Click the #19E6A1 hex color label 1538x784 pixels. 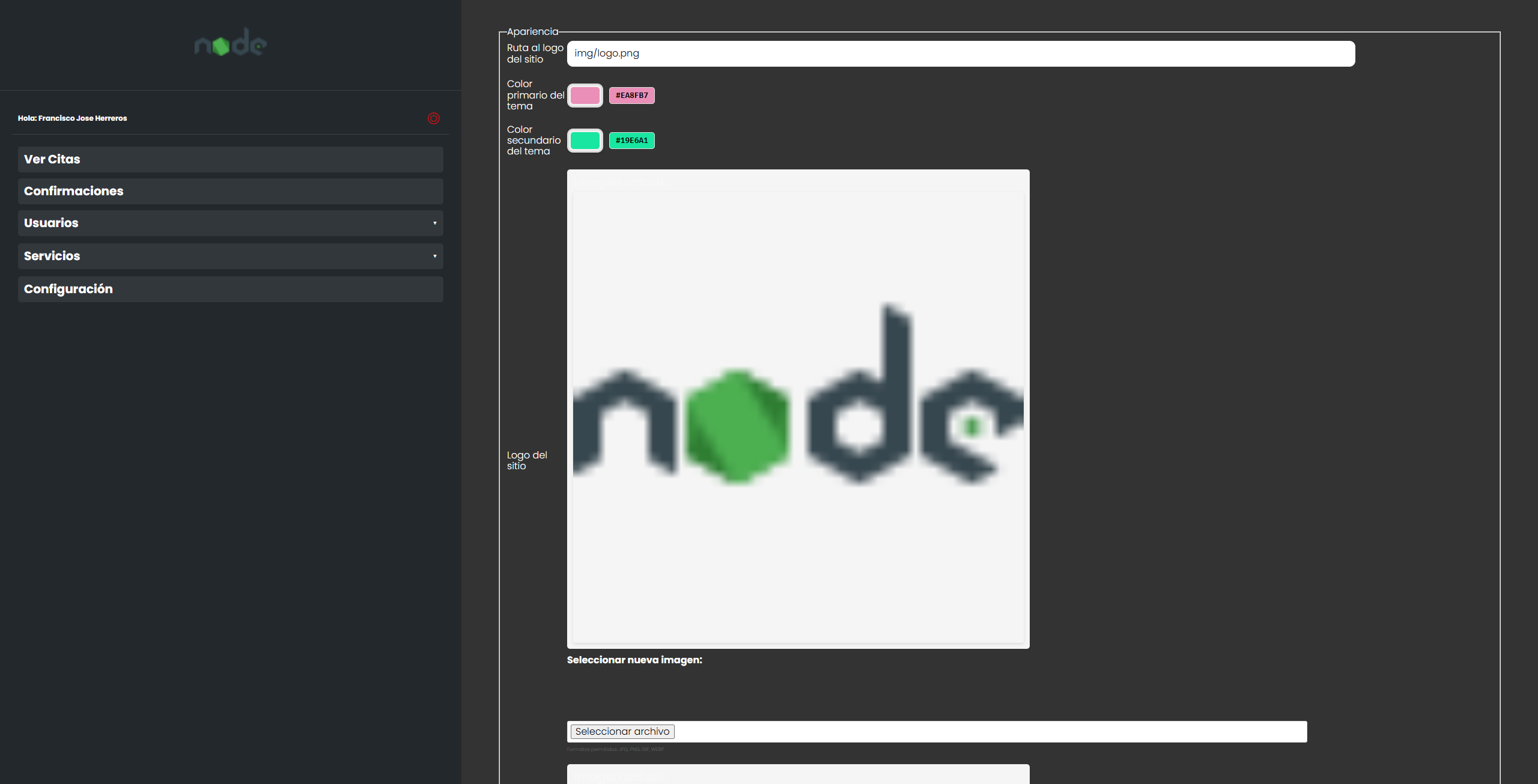(632, 141)
